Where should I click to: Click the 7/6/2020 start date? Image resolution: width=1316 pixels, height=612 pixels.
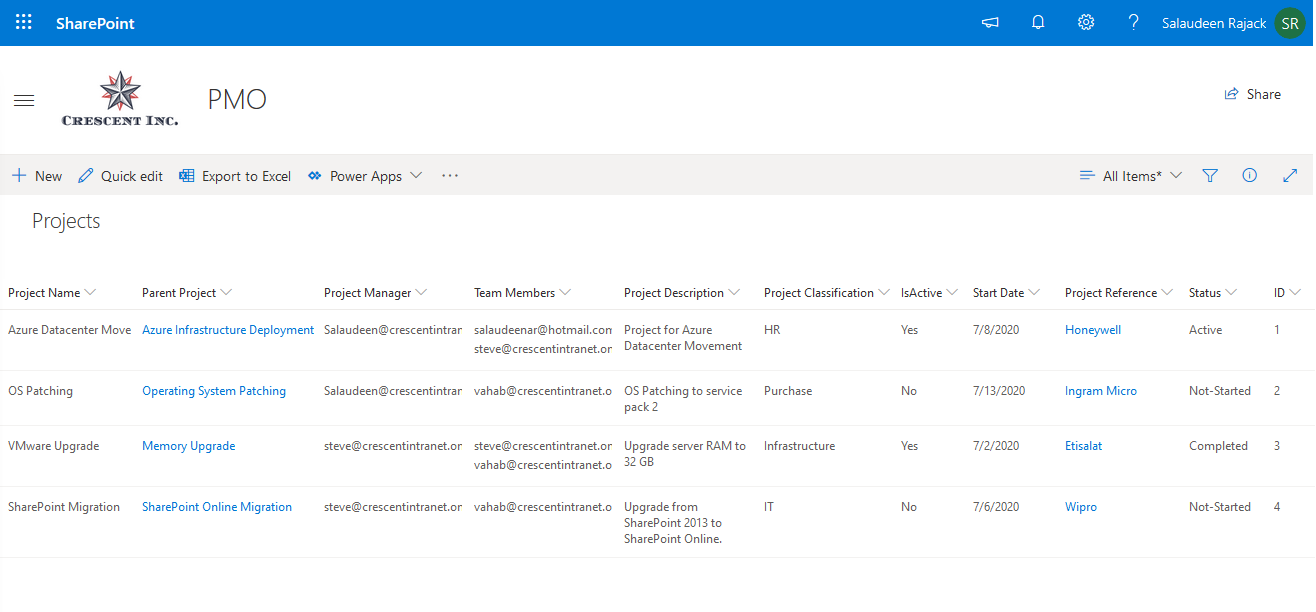(x=996, y=507)
